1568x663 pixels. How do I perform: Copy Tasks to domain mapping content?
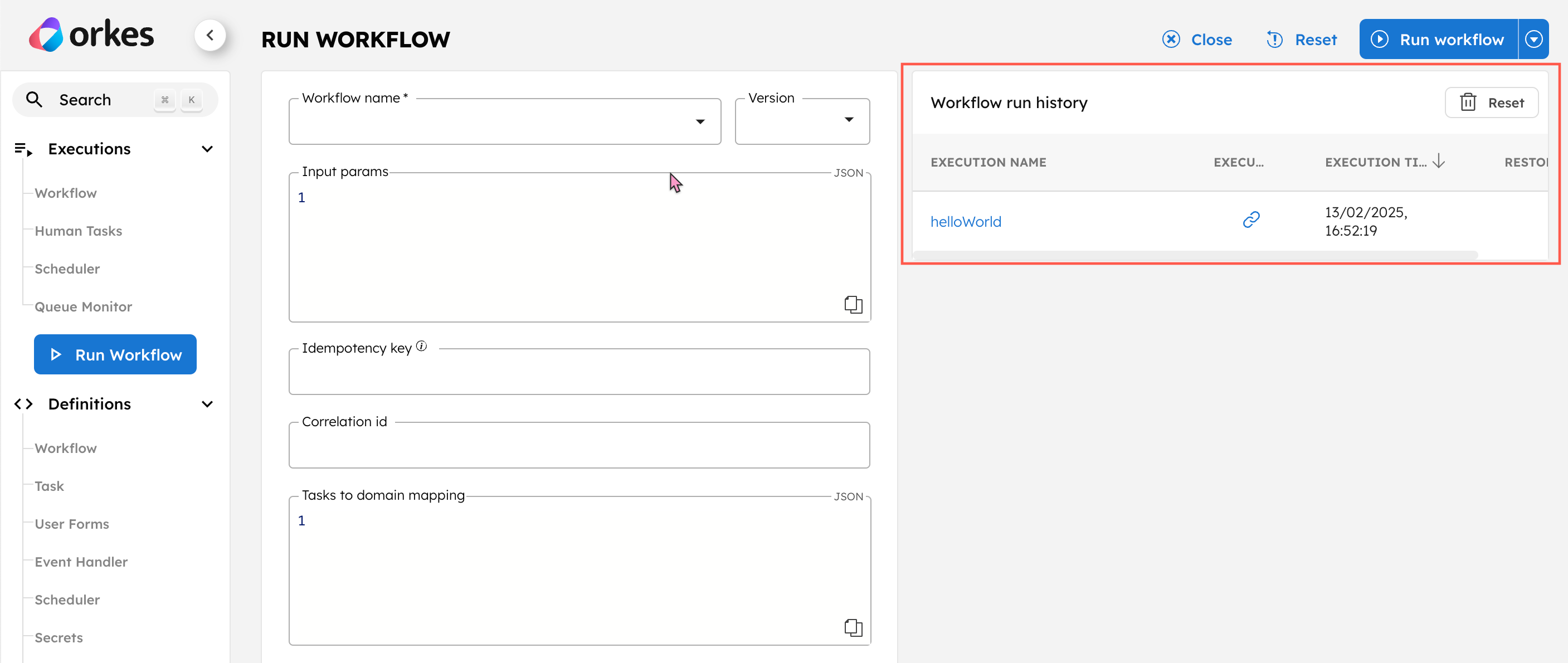tap(854, 628)
